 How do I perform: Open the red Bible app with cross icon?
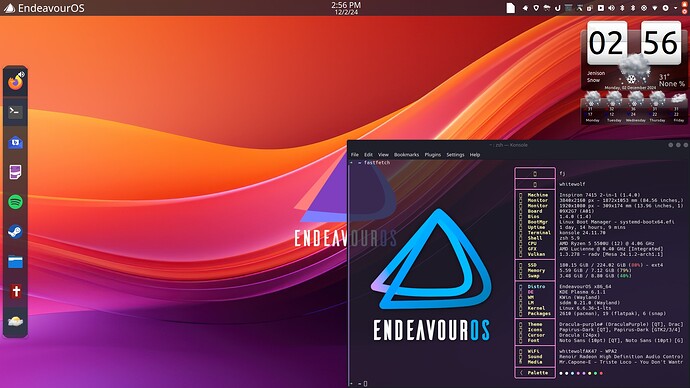pyautogui.click(x=15, y=291)
